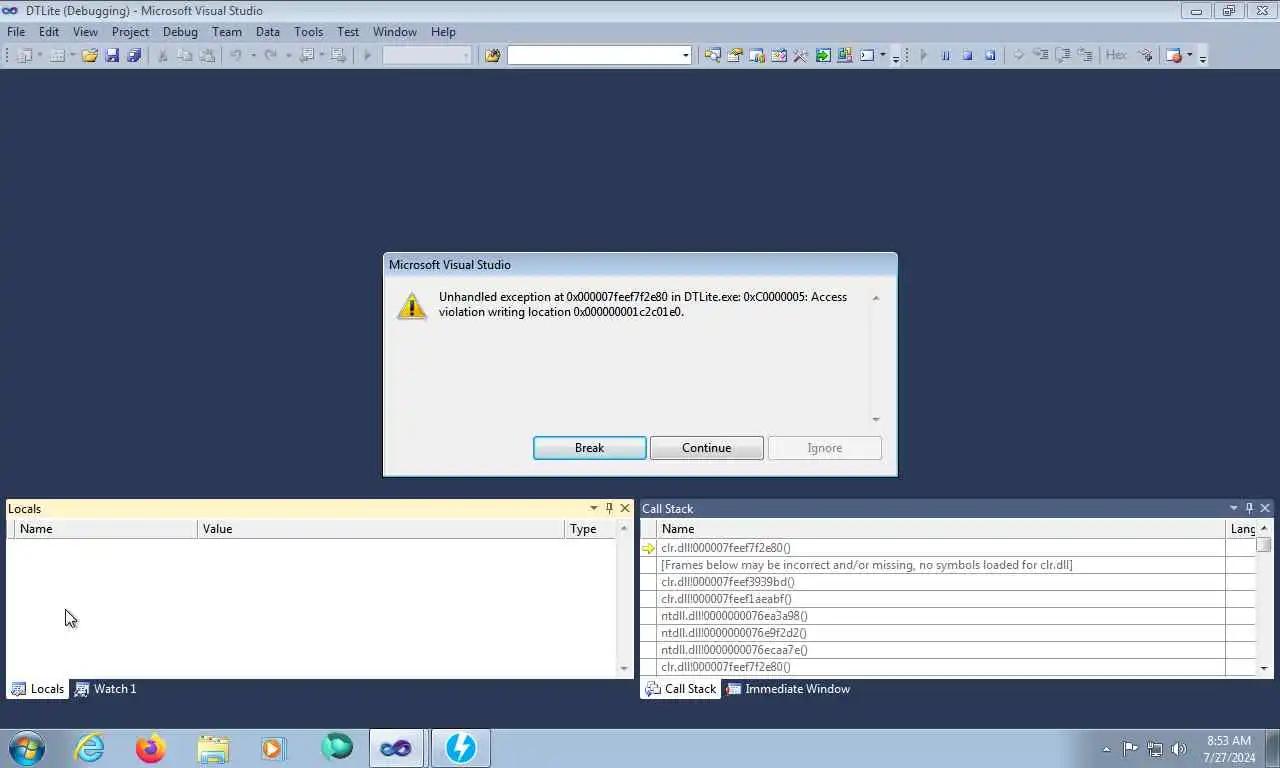Click the Step Into icon

click(1040, 55)
